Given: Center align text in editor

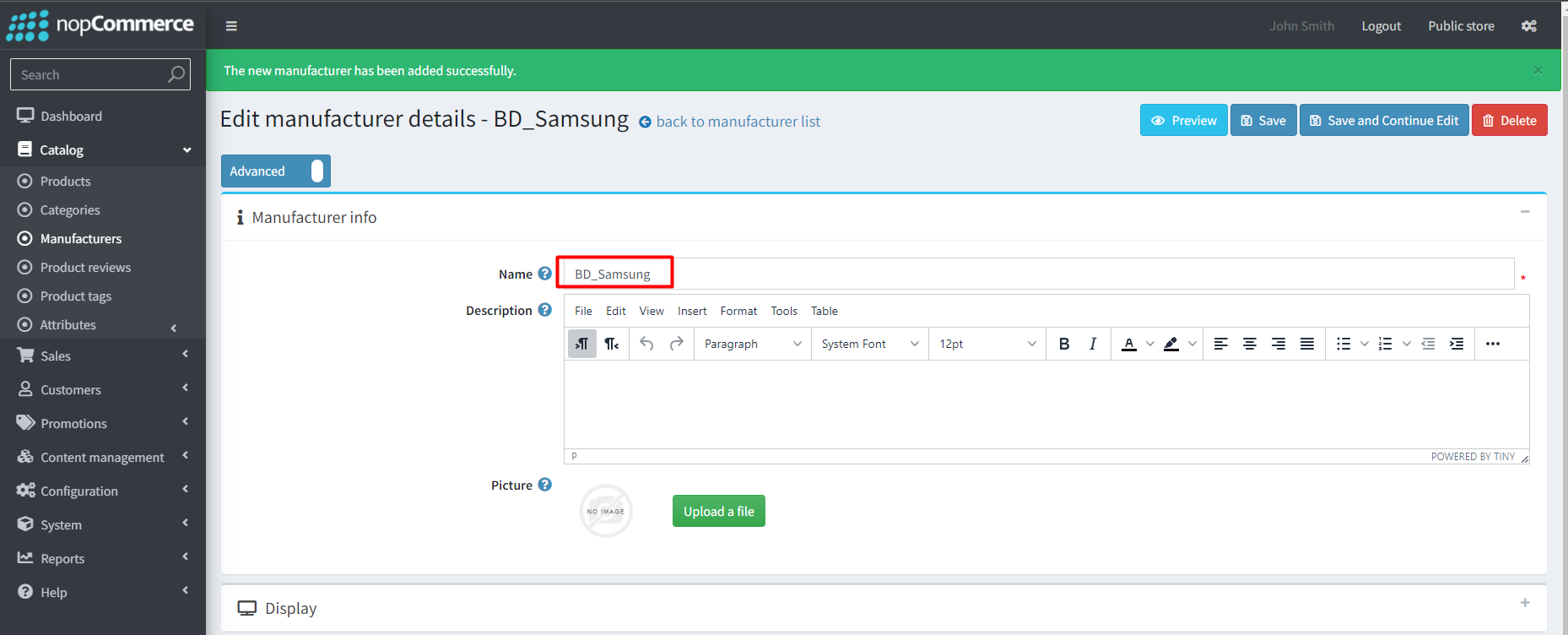Looking at the screenshot, I should 1250,344.
